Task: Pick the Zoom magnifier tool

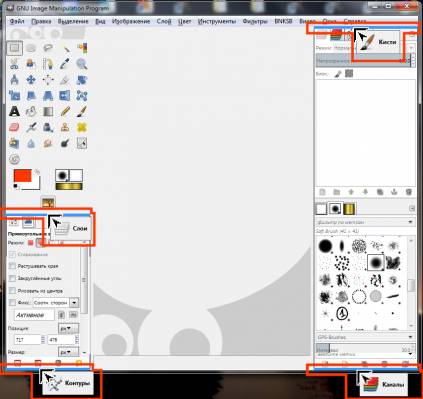Action: pos(82,64)
